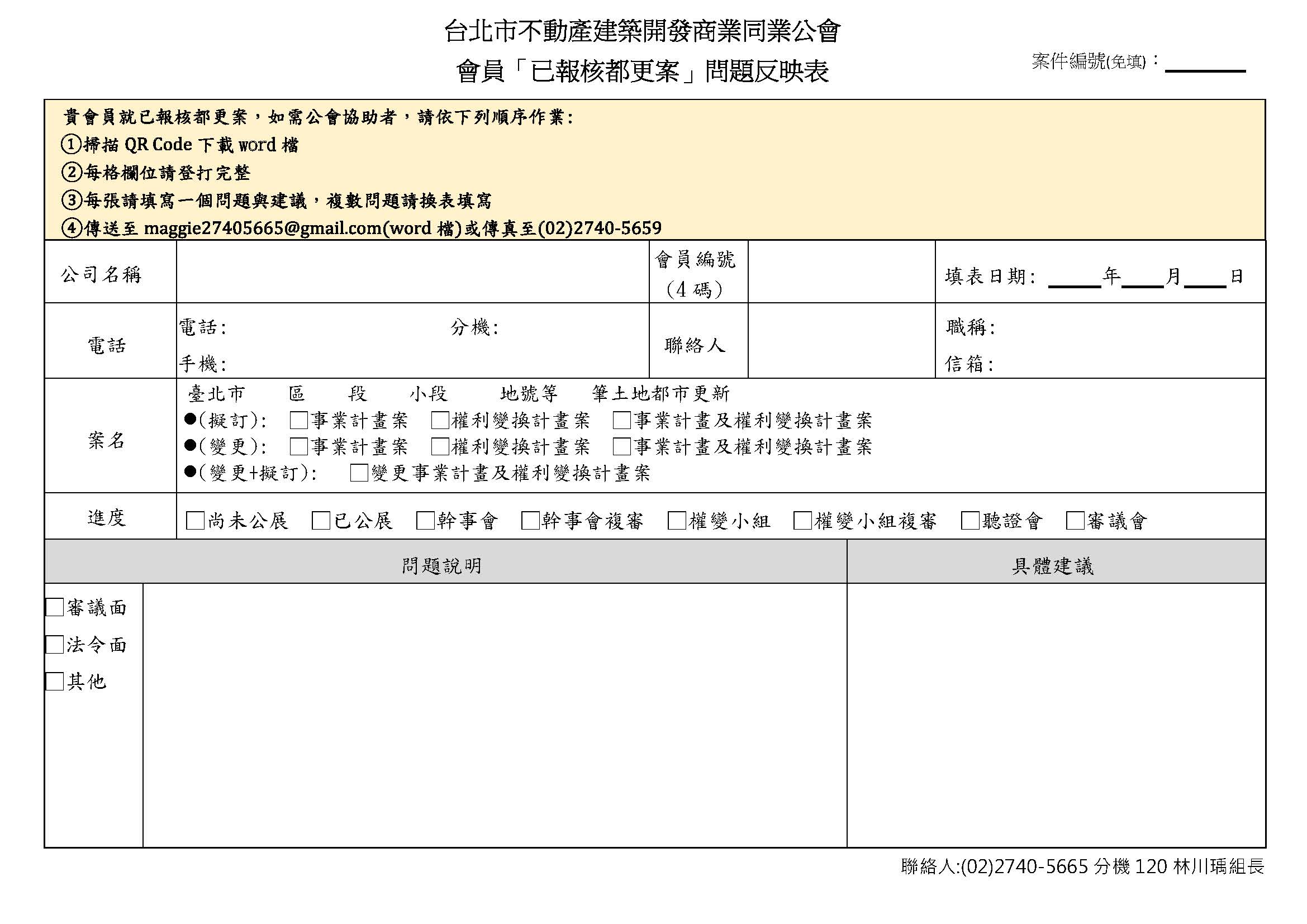
Task: Select the 幹事會複審 checkbox
Action: tap(530, 521)
